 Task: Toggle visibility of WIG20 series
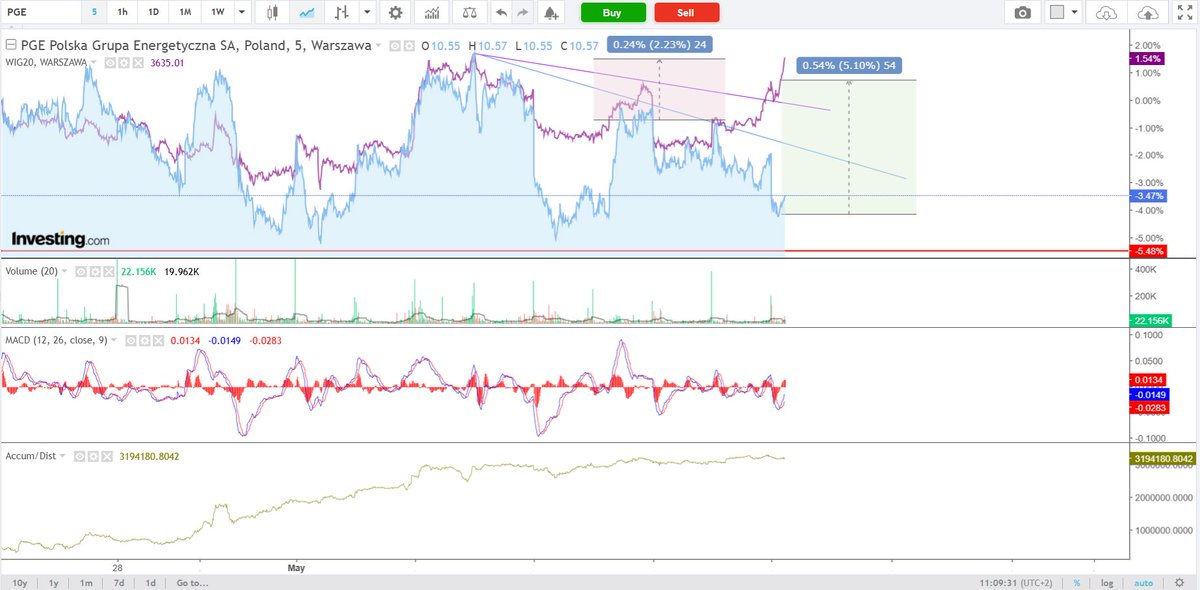(110, 63)
